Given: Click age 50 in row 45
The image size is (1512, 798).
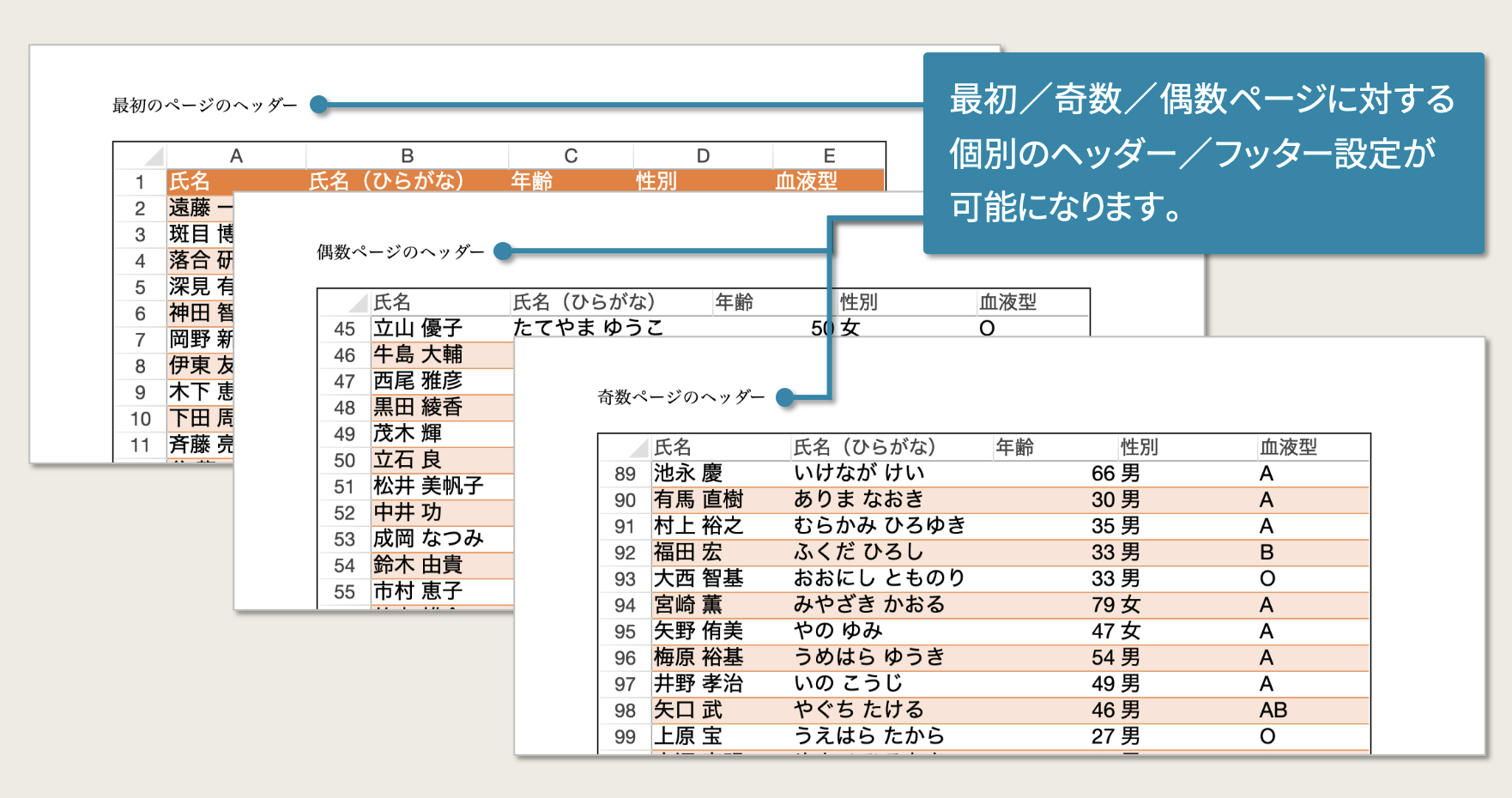Looking at the screenshot, I should (x=822, y=327).
